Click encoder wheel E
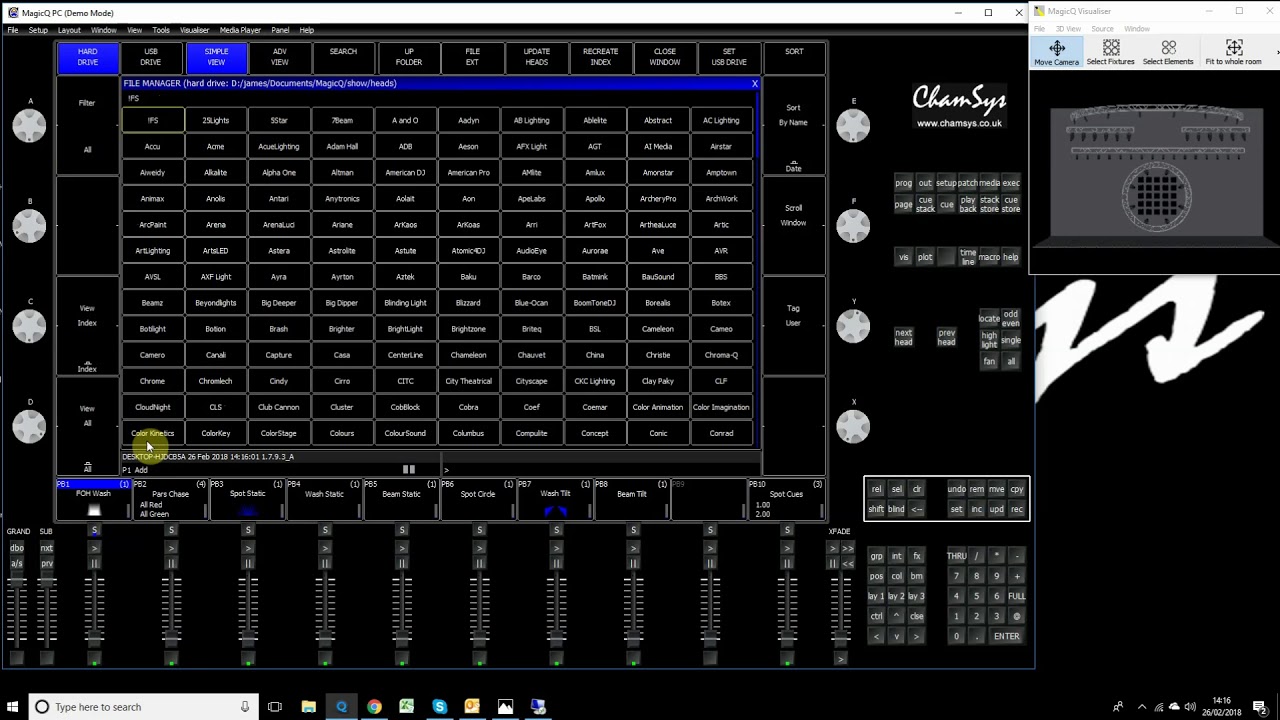This screenshot has width=1280, height=720. point(853,125)
